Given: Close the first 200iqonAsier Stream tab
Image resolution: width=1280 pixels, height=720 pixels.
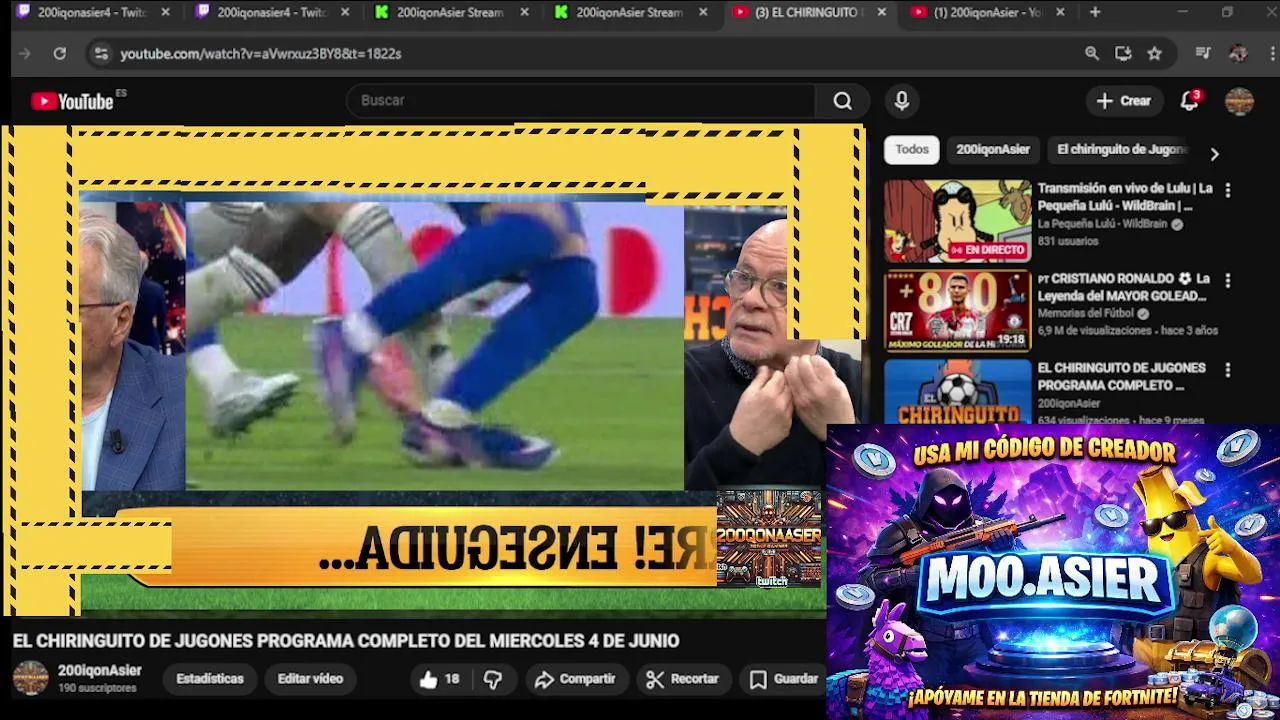Looking at the screenshot, I should [x=523, y=12].
